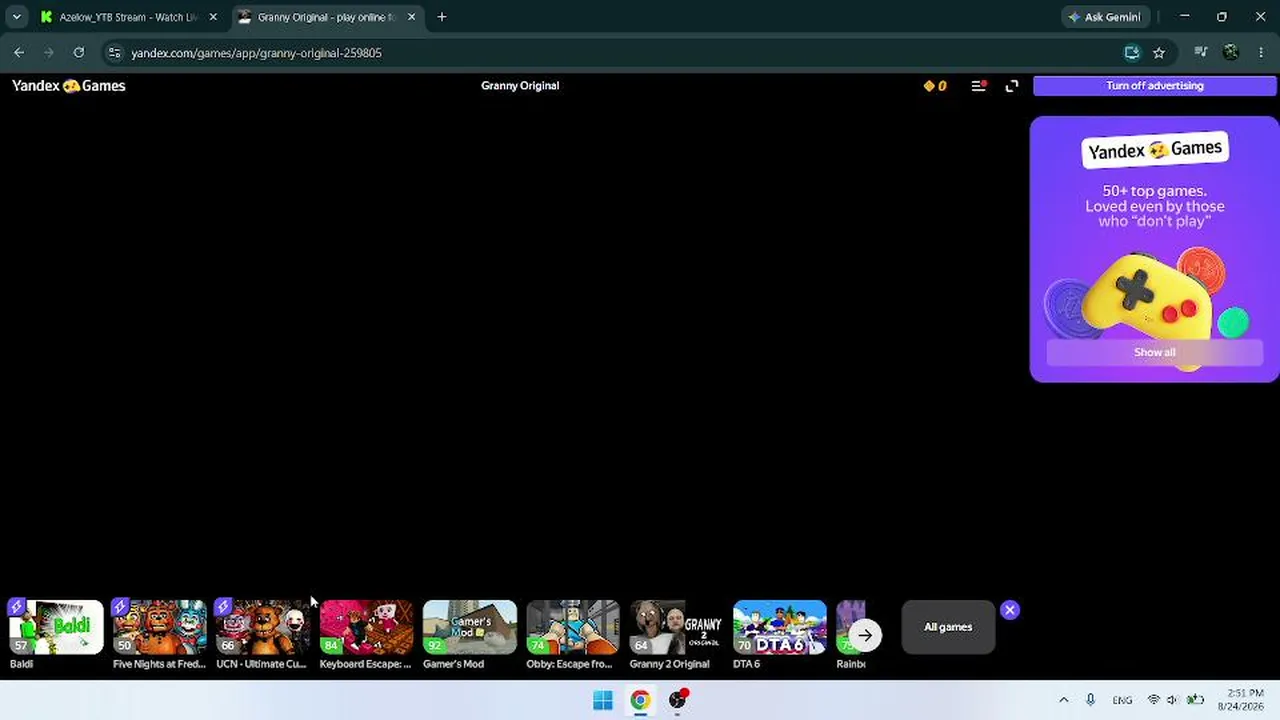The image size is (1280, 720).
Task: Open the All games button
Action: click(948, 627)
